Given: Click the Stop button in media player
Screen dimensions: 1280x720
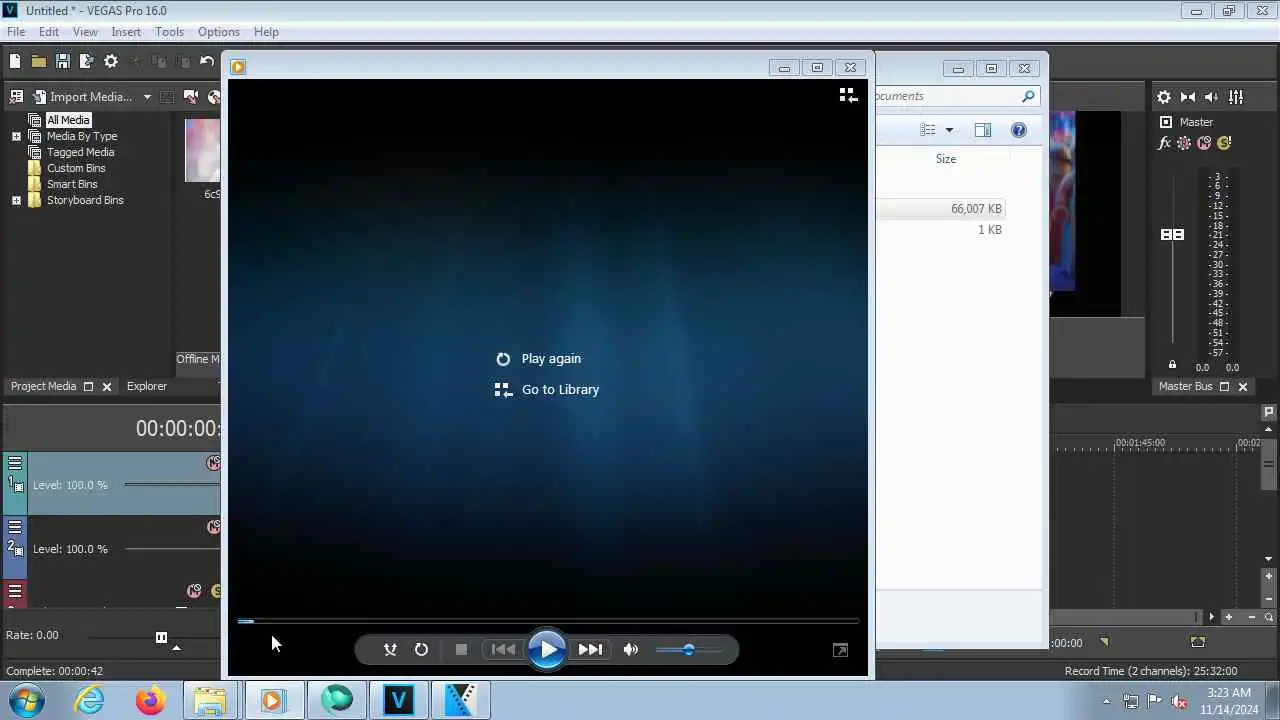Looking at the screenshot, I should click(x=461, y=649).
